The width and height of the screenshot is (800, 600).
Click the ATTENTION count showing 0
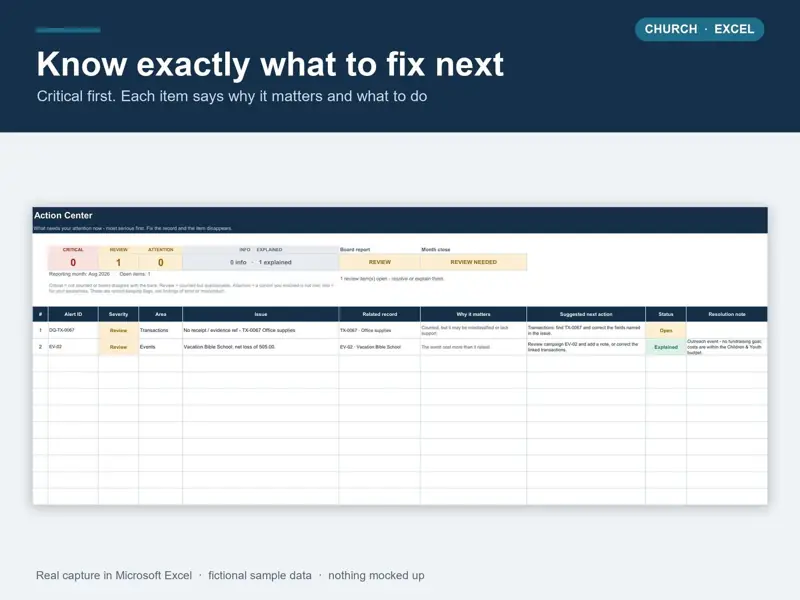(x=160, y=262)
